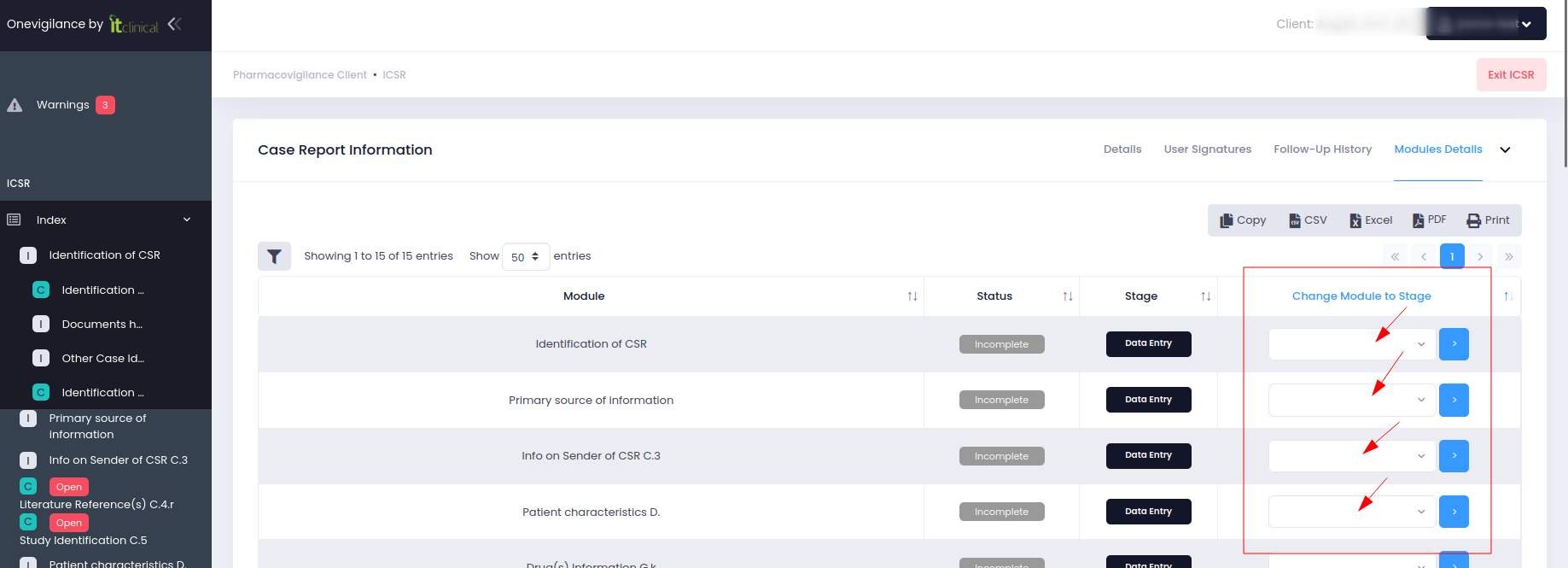Click Open badge above Study Identification C.5
Screen dimensions: 1568x568
(x=69, y=523)
